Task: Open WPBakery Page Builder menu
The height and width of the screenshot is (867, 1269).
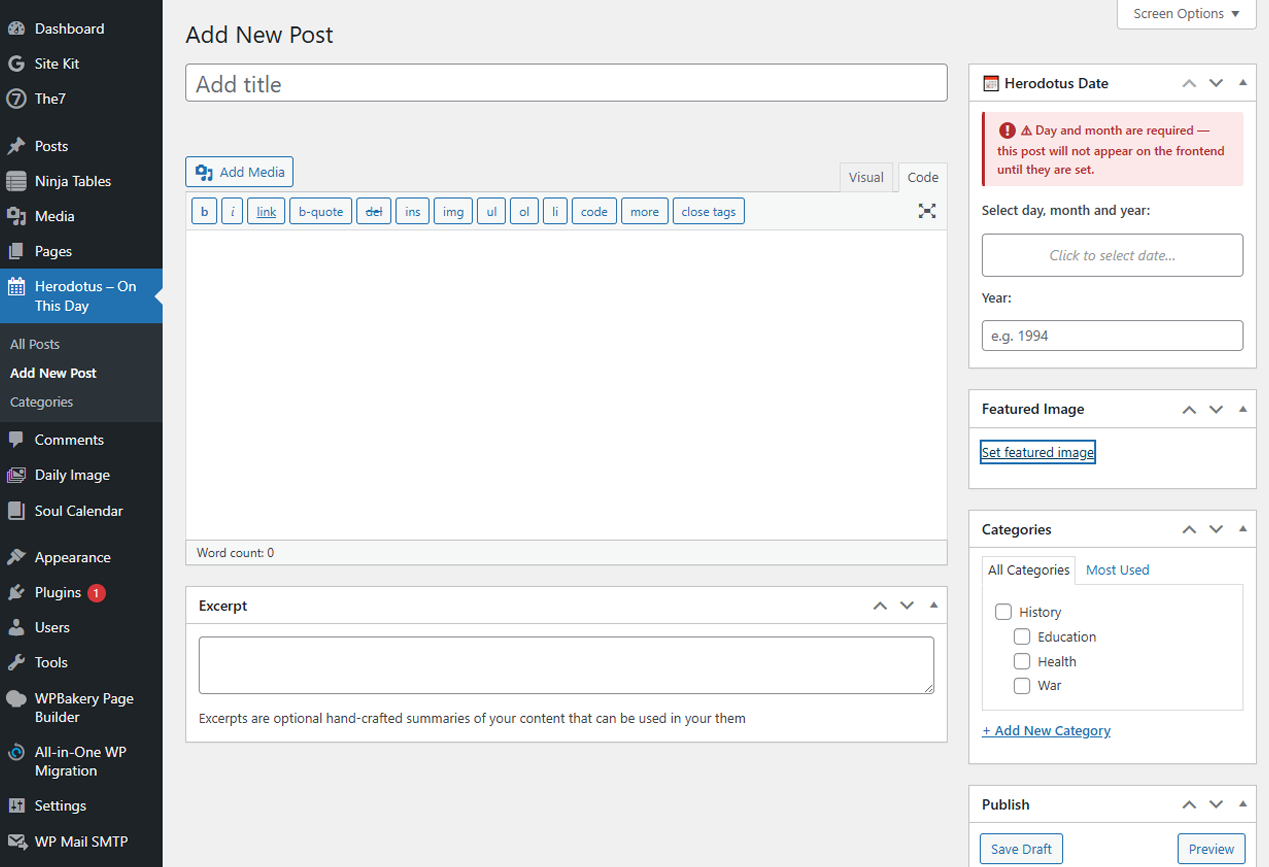Action: coord(81,708)
